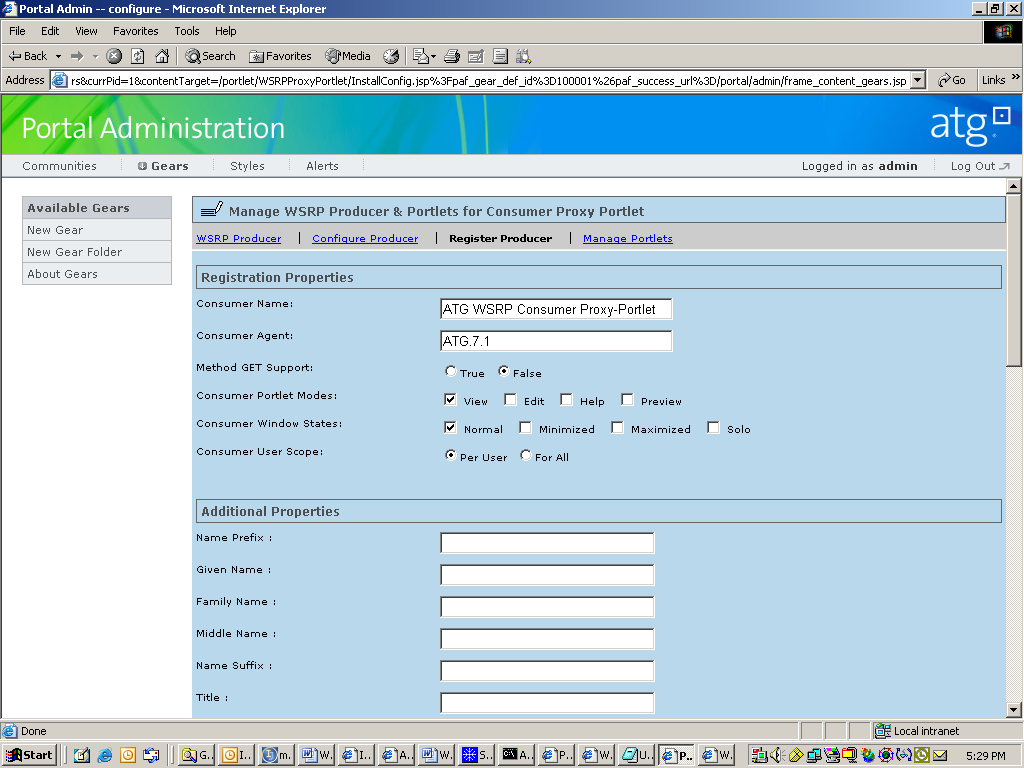The height and width of the screenshot is (768, 1024).
Task: Click New Gear Folder link
Action: pyautogui.click(x=97, y=252)
